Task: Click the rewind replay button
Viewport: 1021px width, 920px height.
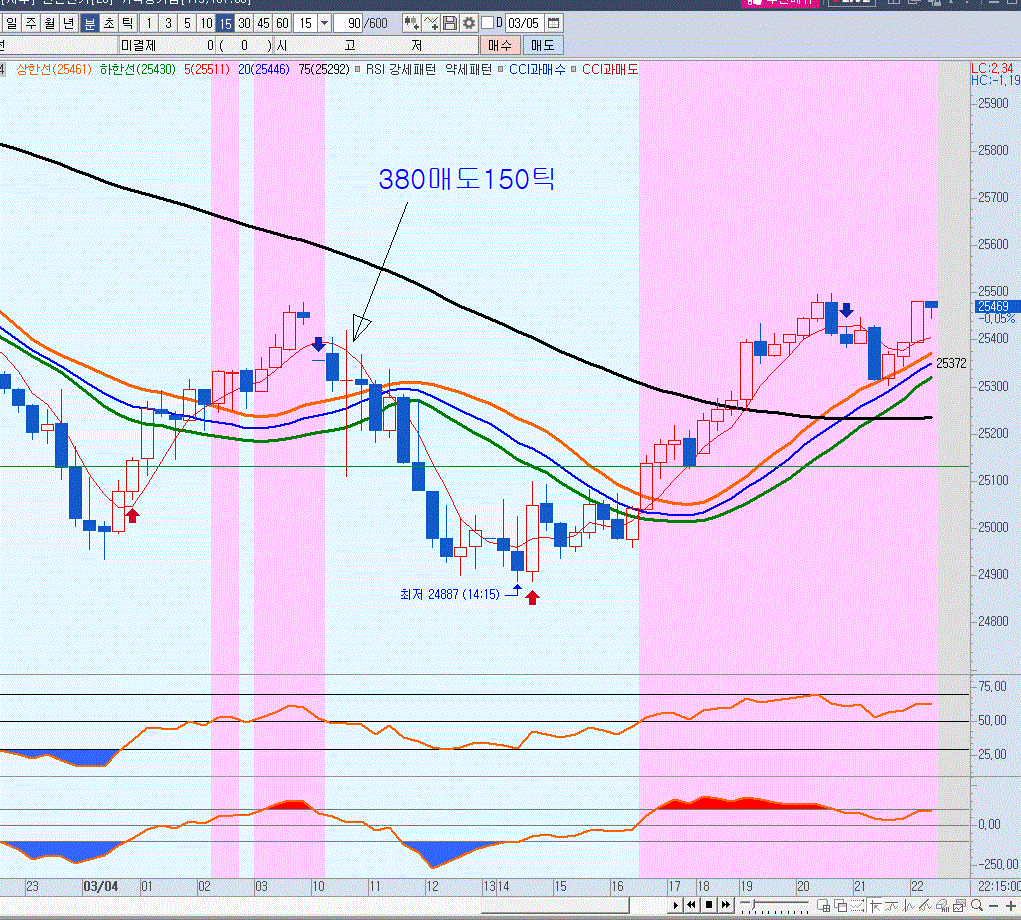Action: click(x=691, y=906)
